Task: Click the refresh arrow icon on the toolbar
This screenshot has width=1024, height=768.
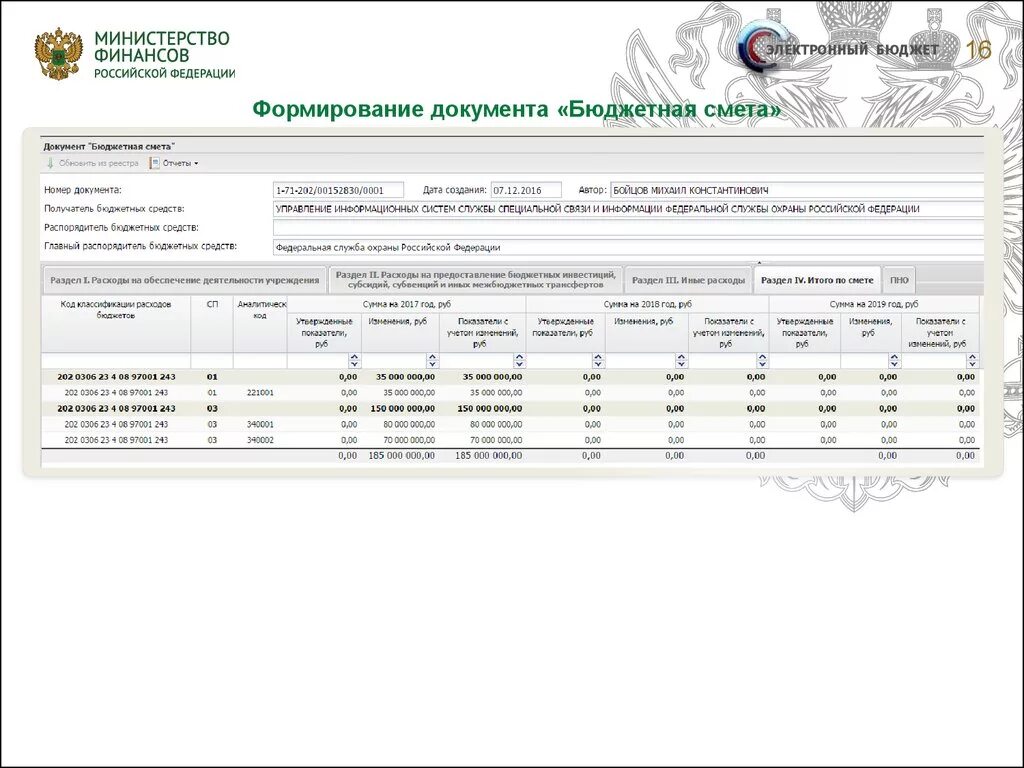Action: [x=50, y=163]
